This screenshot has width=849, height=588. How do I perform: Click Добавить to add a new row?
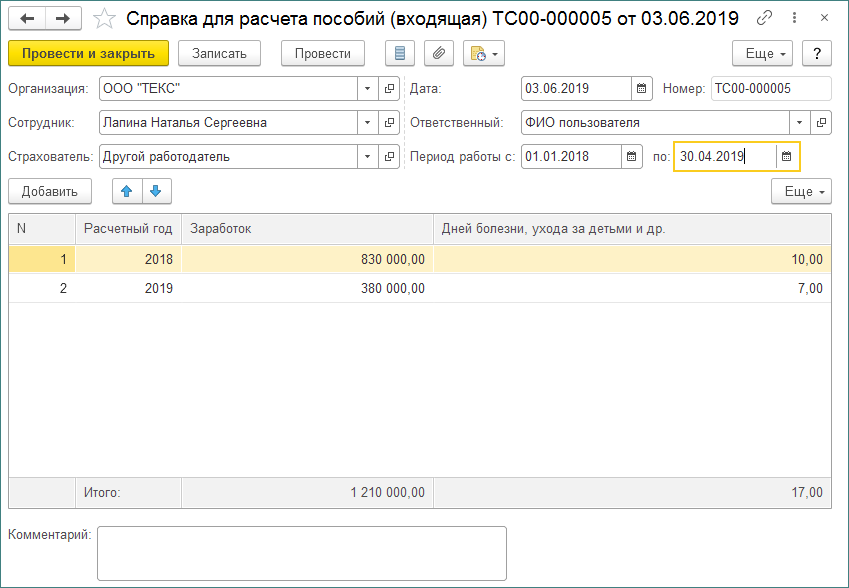point(48,192)
